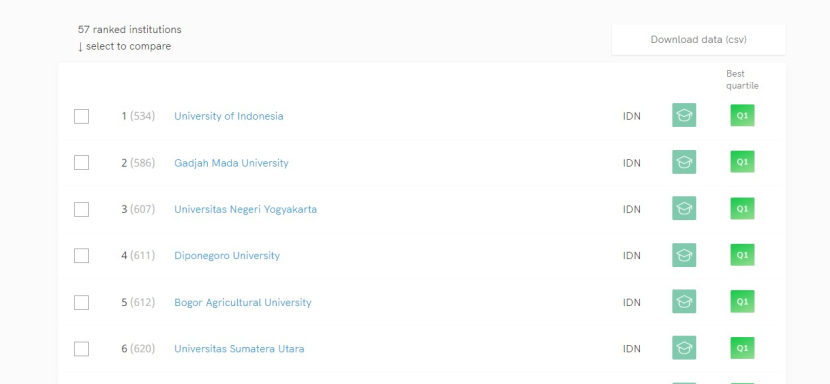Click the graduation cap icon for Diponegoro University

coord(684,255)
